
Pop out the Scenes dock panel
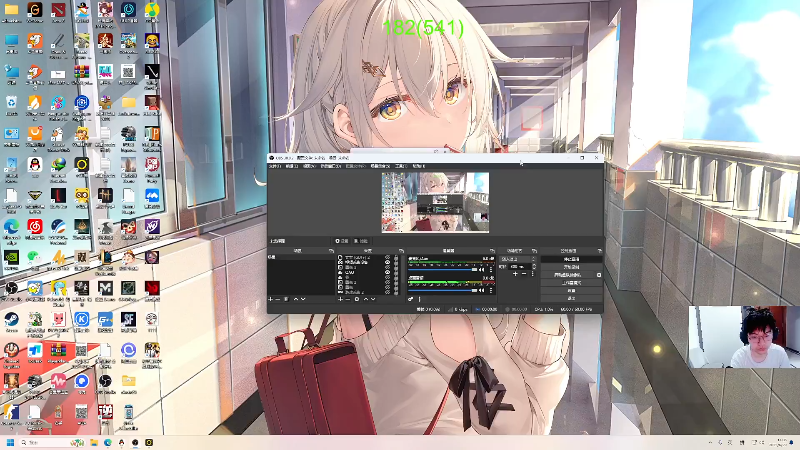pos(331,251)
